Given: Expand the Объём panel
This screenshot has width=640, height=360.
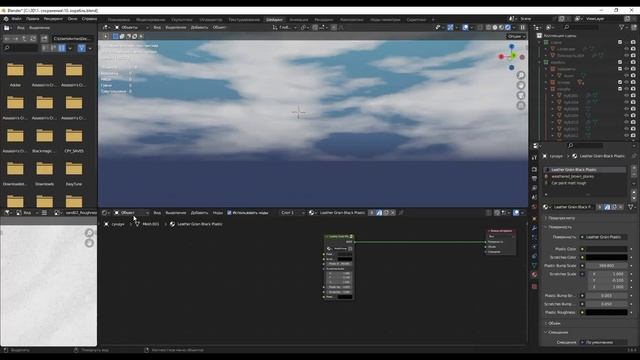Looking at the screenshot, I should pyautogui.click(x=554, y=323).
